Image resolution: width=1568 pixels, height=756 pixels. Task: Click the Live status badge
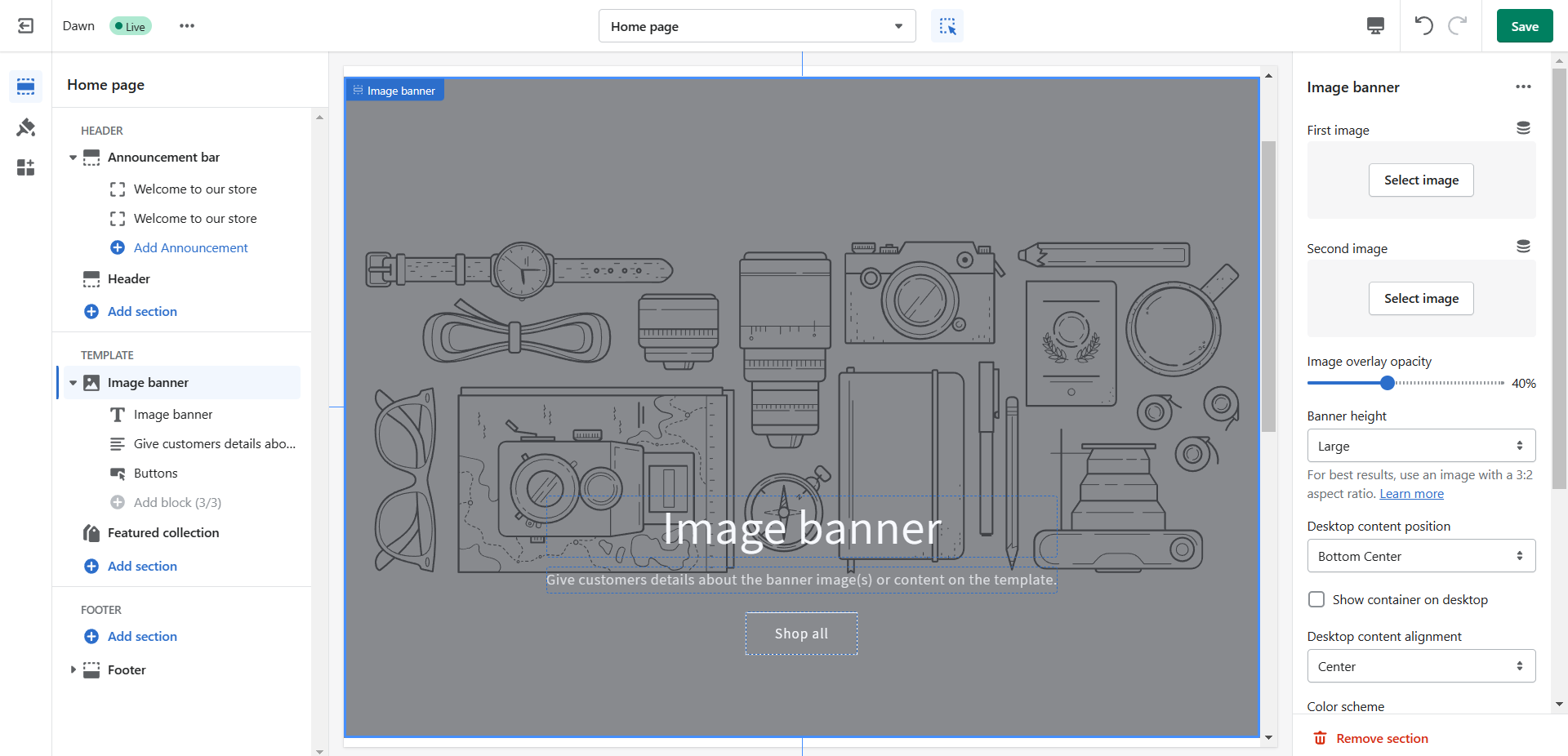[x=131, y=26]
